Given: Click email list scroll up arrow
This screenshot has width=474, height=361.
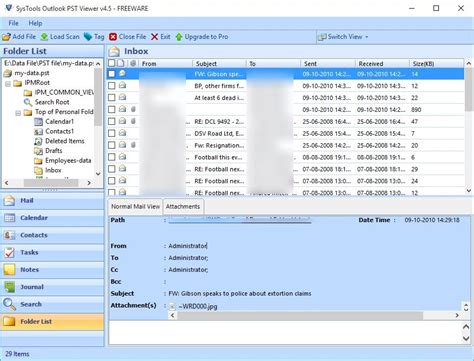Looking at the screenshot, I should [468, 63].
